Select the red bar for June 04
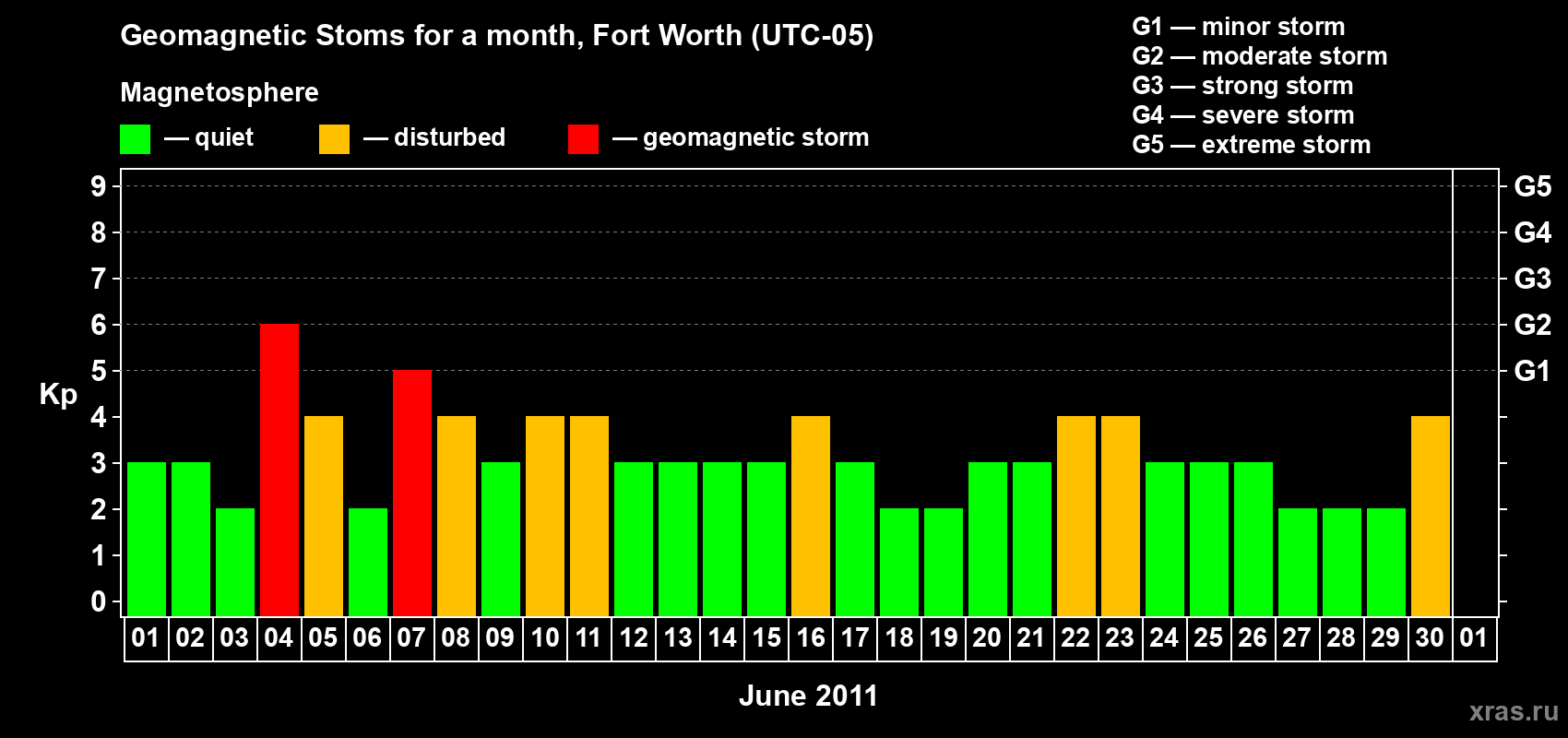1568x738 pixels. click(279, 470)
